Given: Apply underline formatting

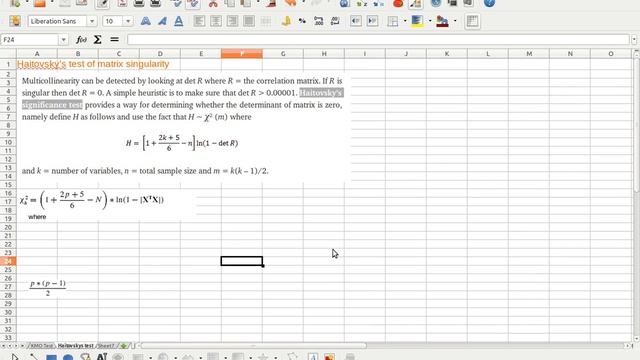Looking at the screenshot, I should 178,21.
